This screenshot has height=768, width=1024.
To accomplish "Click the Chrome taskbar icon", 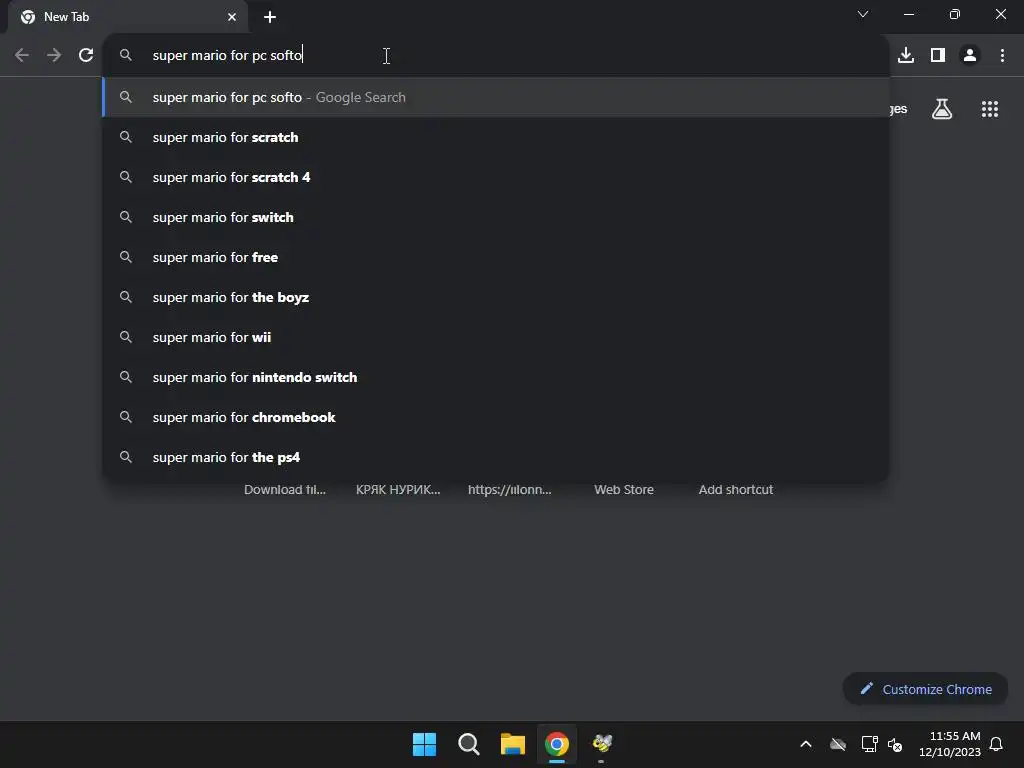I will click(x=557, y=744).
